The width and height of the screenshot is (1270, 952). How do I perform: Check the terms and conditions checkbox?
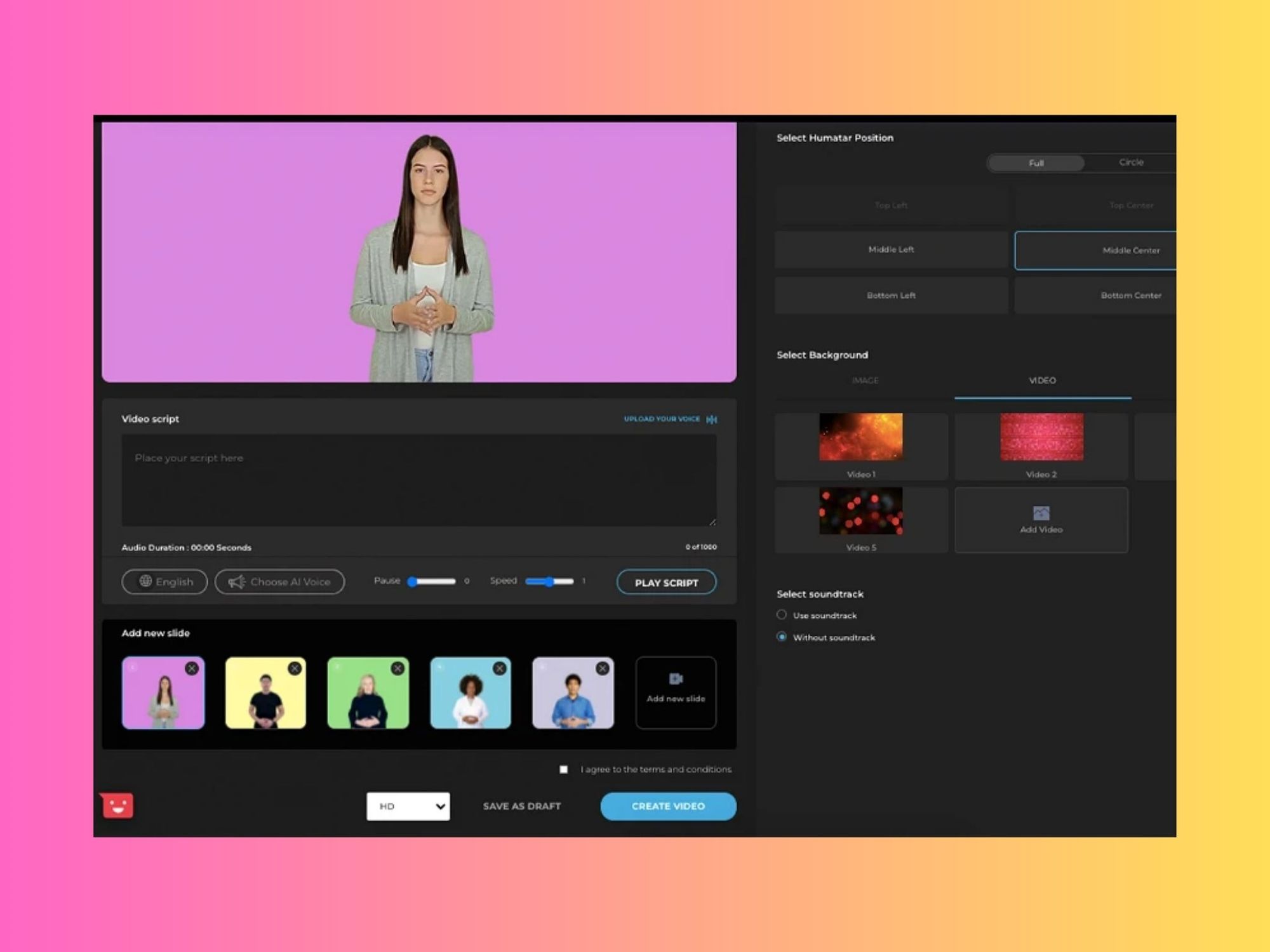point(563,769)
